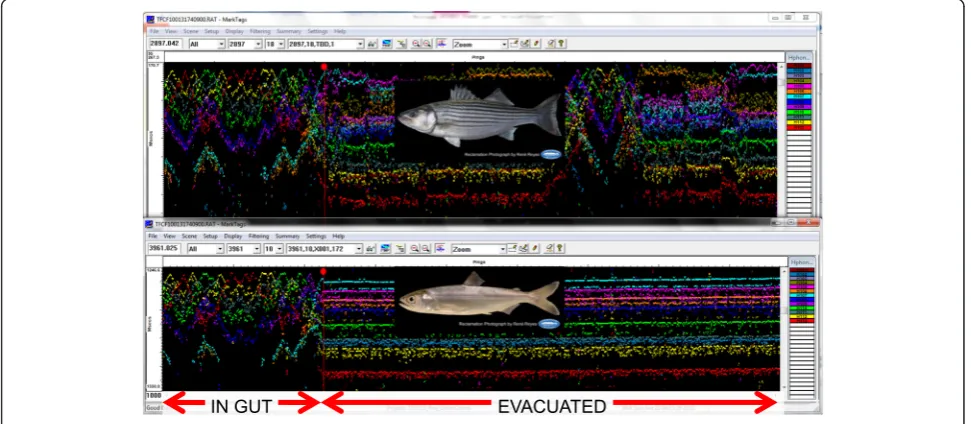Viewport: 971px width, 424px height.
Task: Click first toolbar icon after tag dropdown, upper window
Action: [x=372, y=44]
